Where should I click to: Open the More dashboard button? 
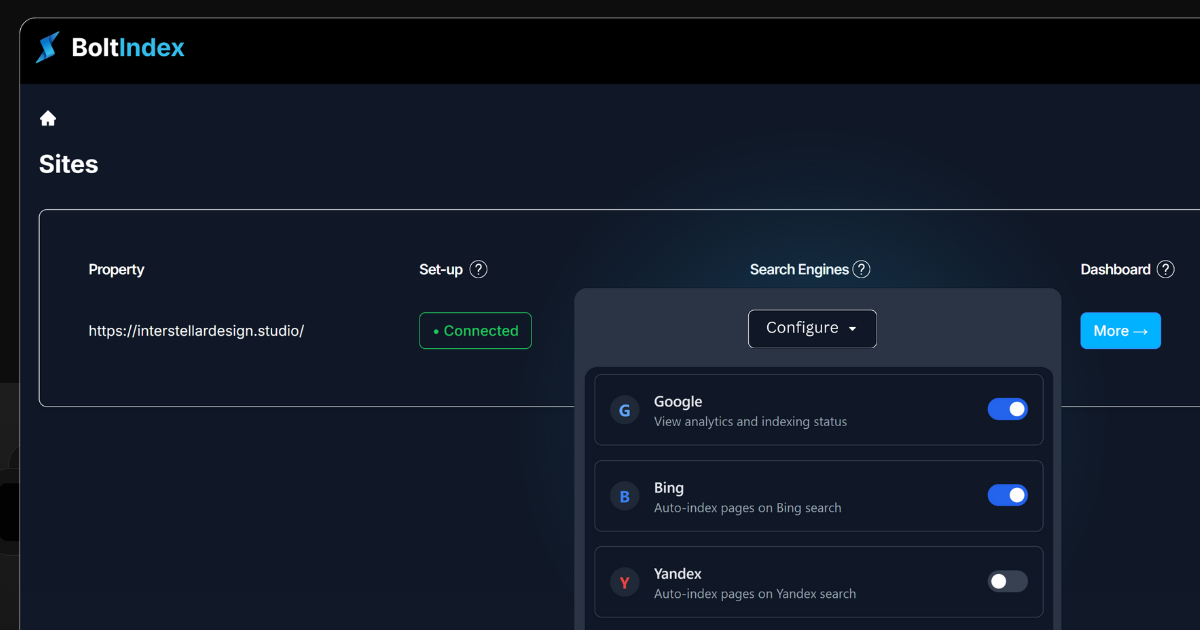point(1120,331)
